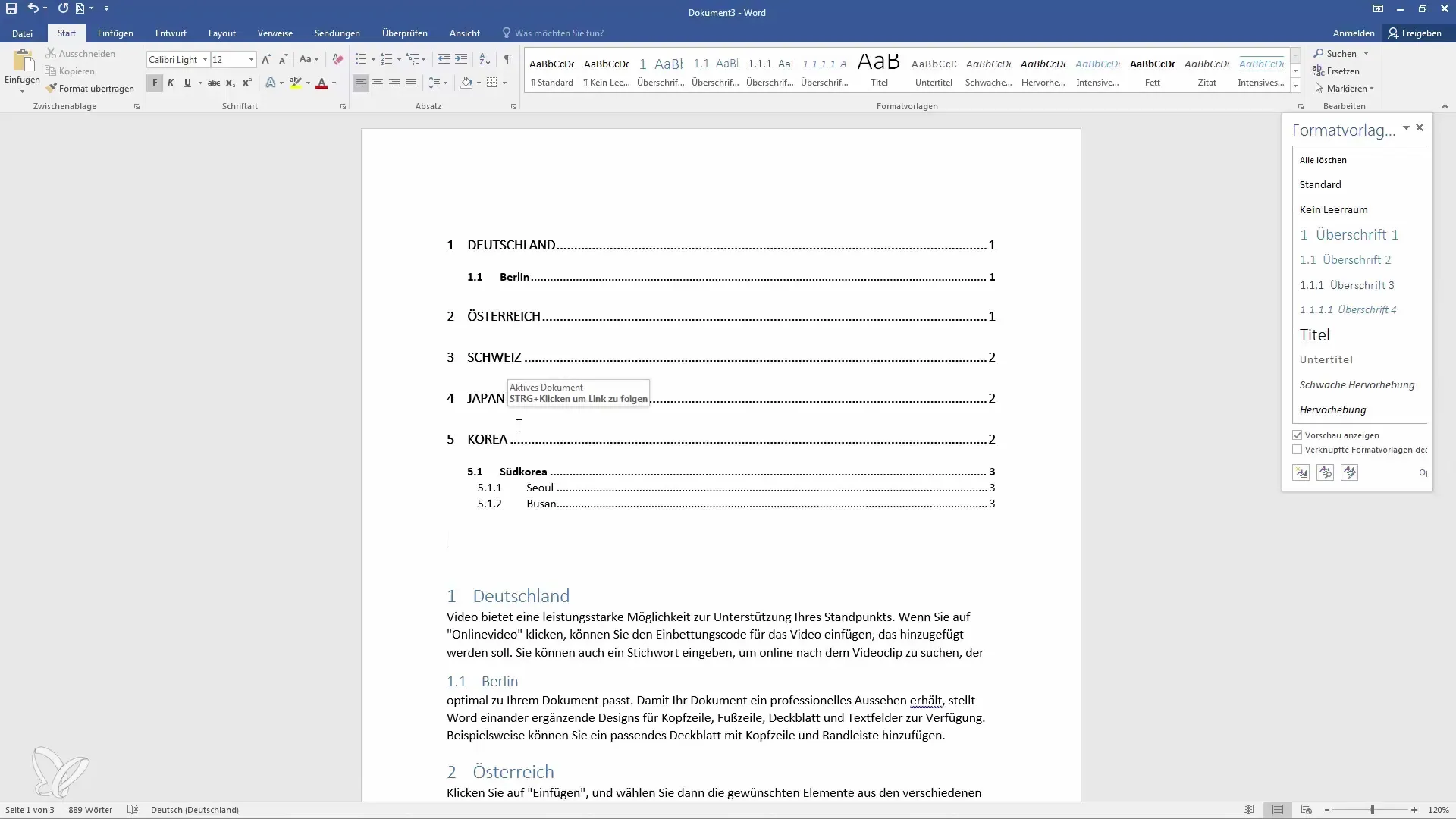
Task: Increase font size
Action: 266,59
